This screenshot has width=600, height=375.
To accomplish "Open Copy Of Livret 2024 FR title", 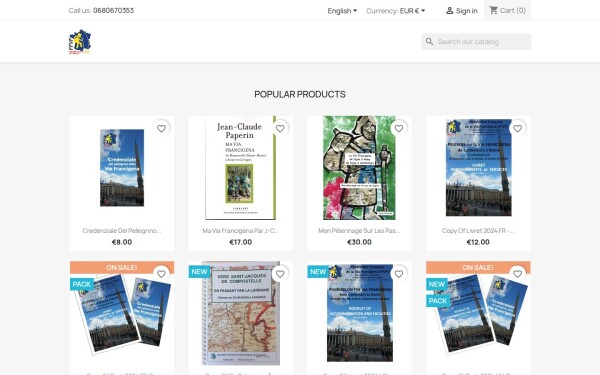I will point(478,231).
